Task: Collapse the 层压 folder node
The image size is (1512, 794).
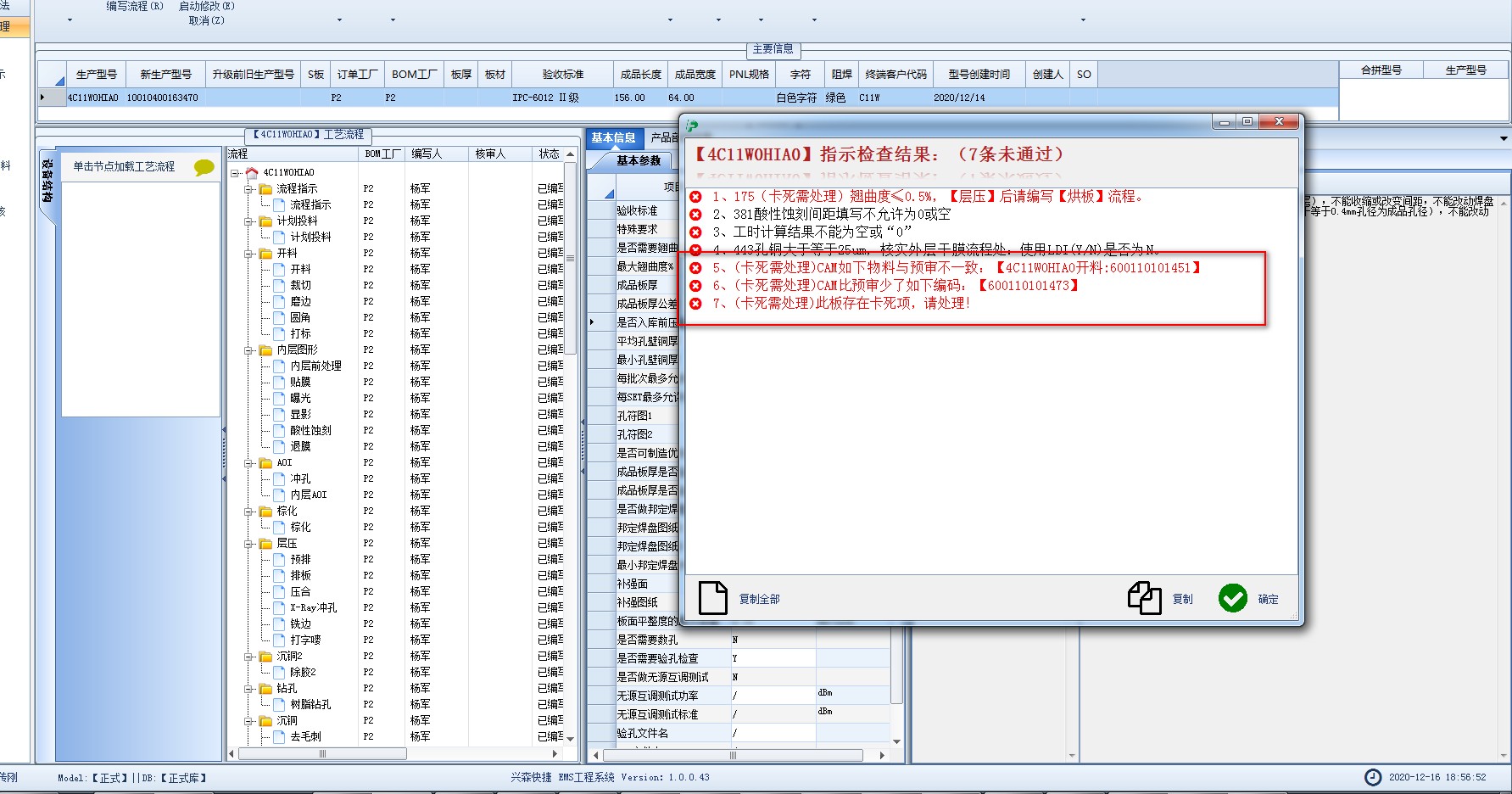Action: pos(248,543)
